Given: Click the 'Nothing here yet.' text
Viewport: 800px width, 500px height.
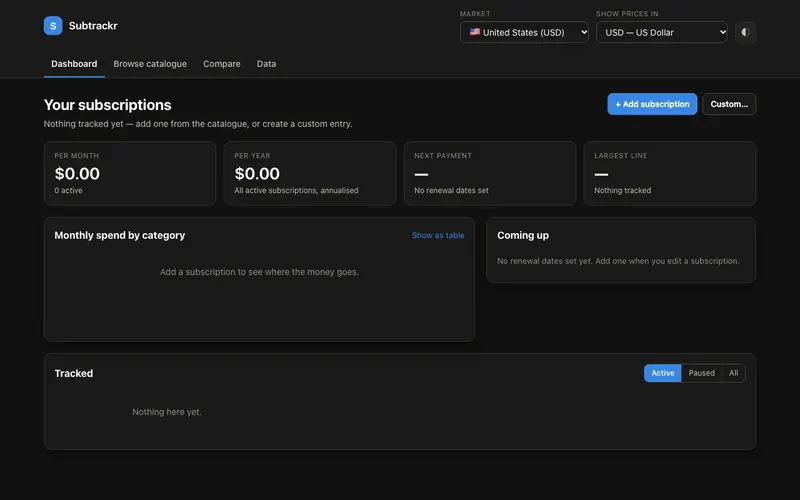Looking at the screenshot, I should 167,412.
